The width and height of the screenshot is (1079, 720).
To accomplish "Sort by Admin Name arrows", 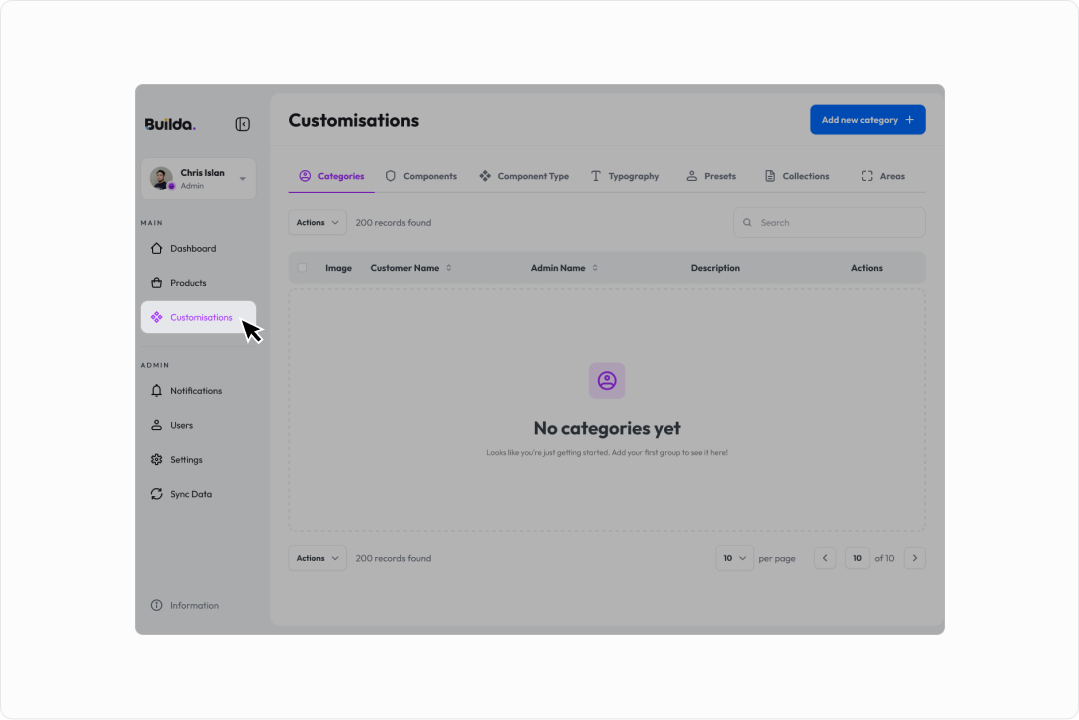I will pos(595,268).
